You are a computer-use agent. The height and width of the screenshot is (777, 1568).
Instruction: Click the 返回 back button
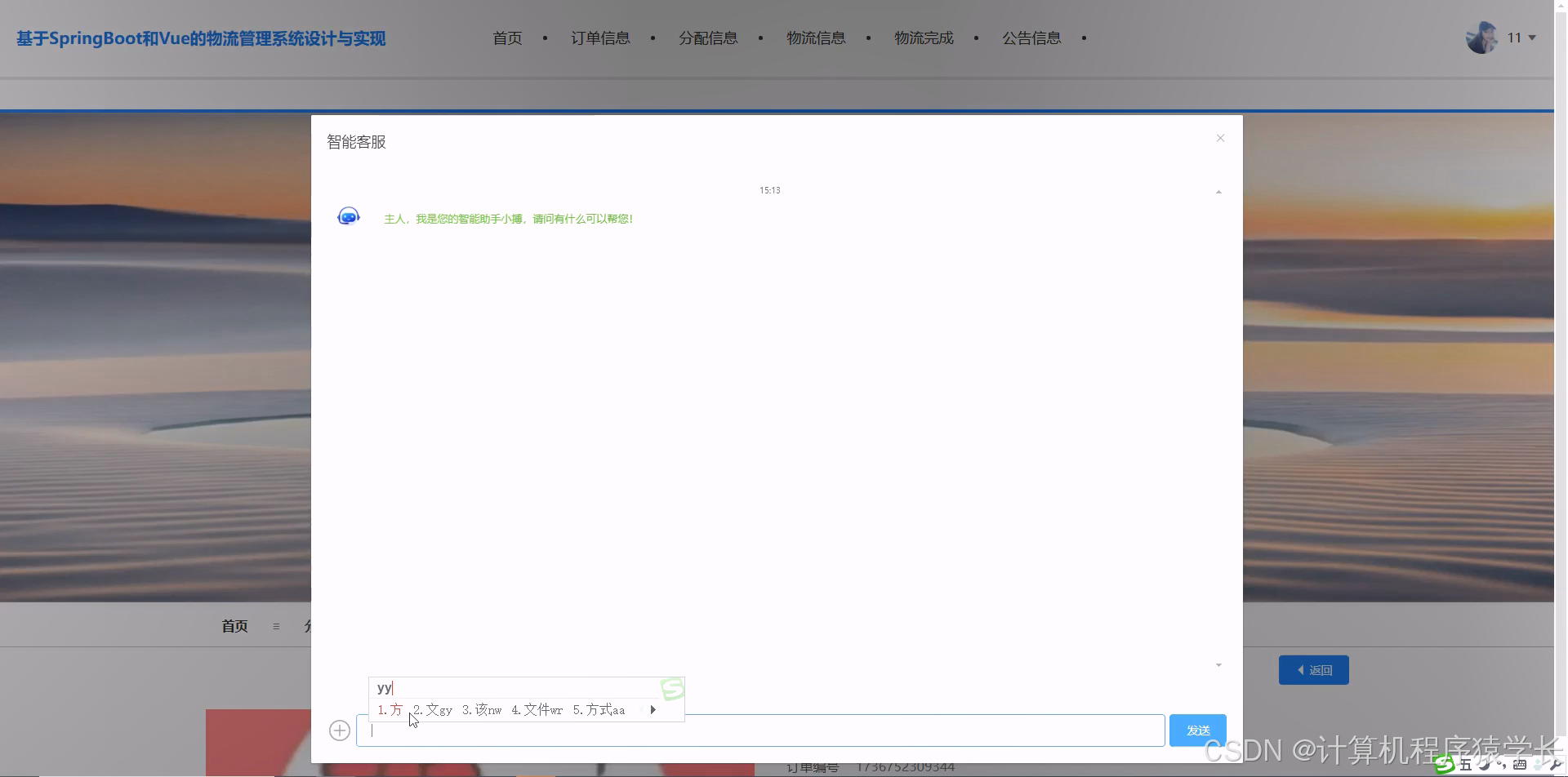1313,669
